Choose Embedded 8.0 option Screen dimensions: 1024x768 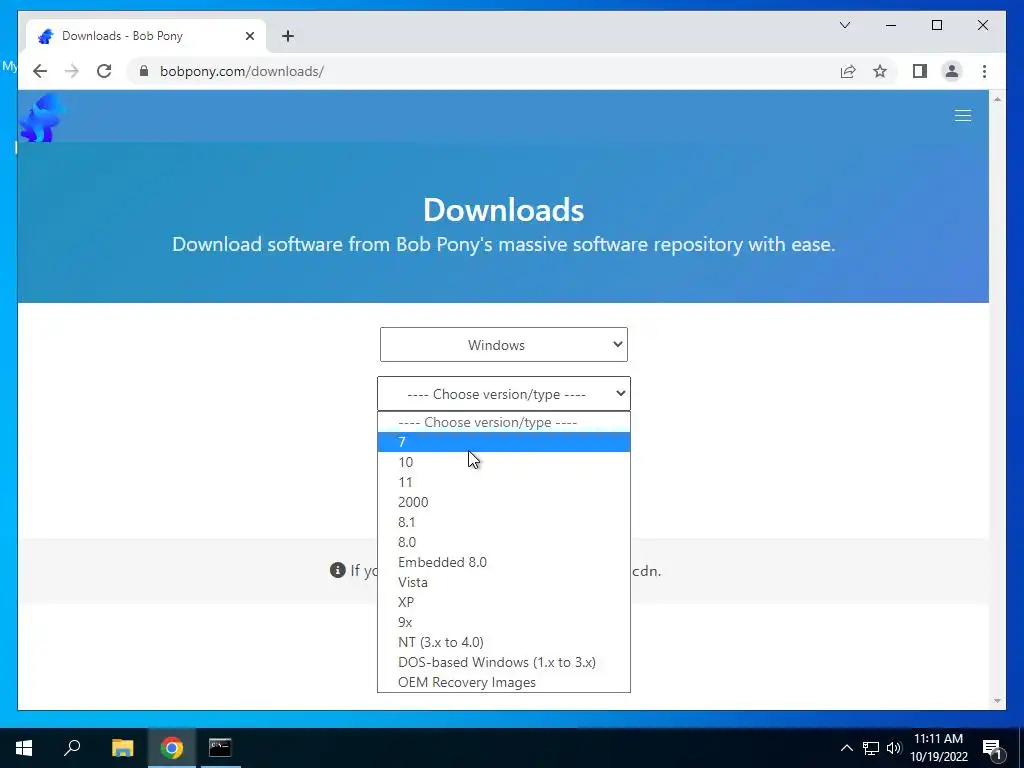pyautogui.click(x=504, y=562)
